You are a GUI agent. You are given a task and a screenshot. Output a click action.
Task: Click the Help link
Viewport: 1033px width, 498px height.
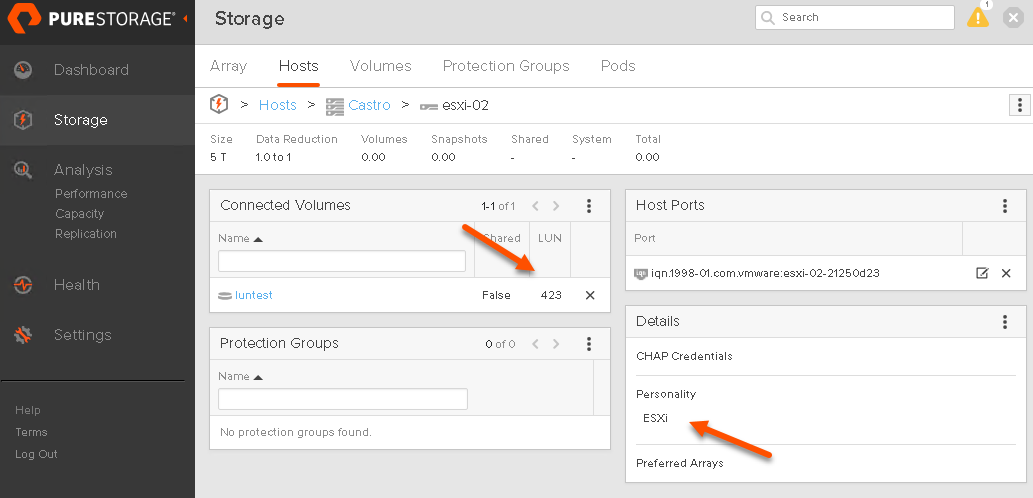point(28,410)
